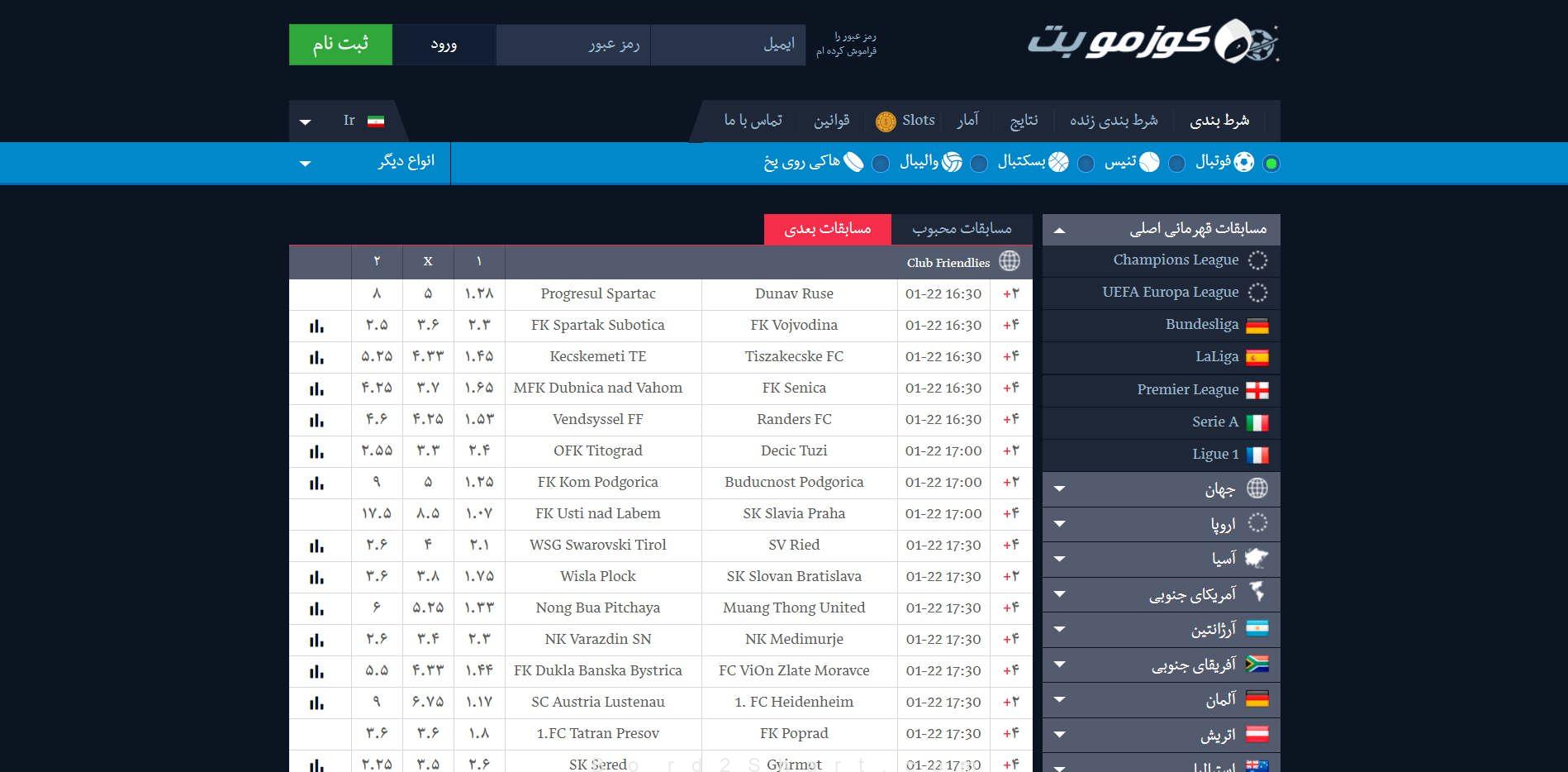Click the رمز عبور input field

[573, 45]
